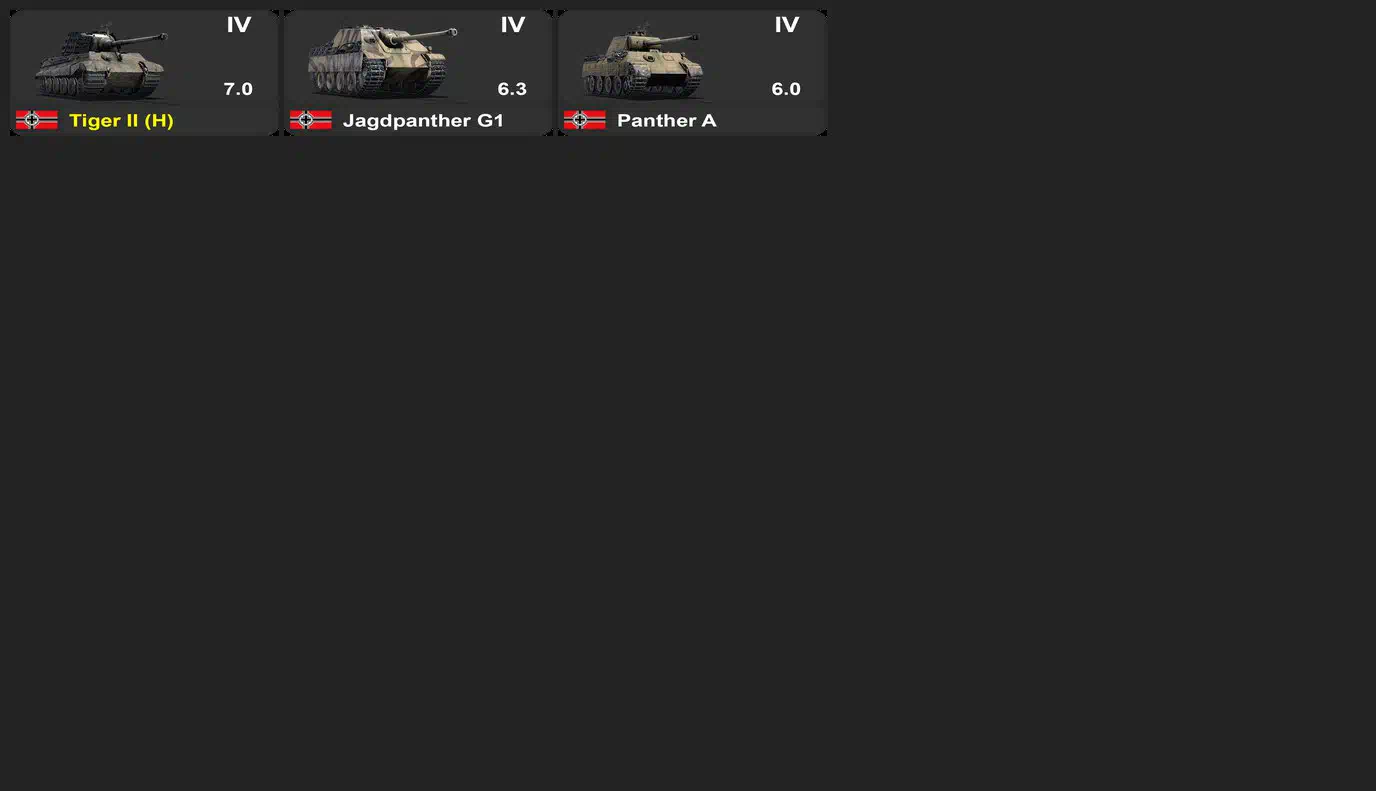Viewport: 1376px width, 791px height.
Task: Click the 6.0 battle rating value
Action: coord(786,89)
